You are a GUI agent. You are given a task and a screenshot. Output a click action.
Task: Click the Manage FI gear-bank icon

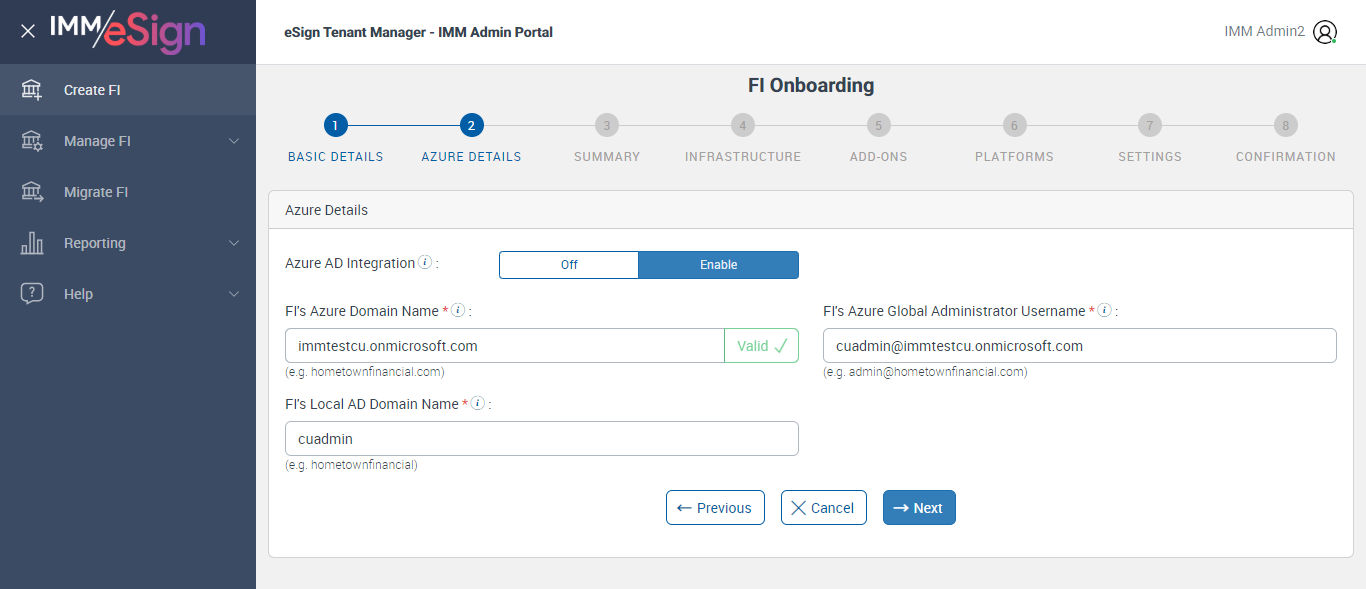click(32, 141)
